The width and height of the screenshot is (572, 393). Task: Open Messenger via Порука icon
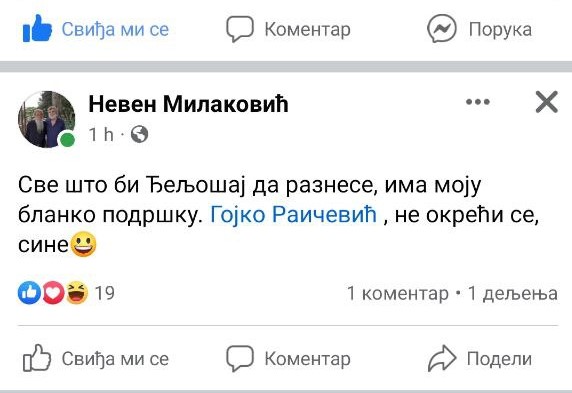pos(441,28)
